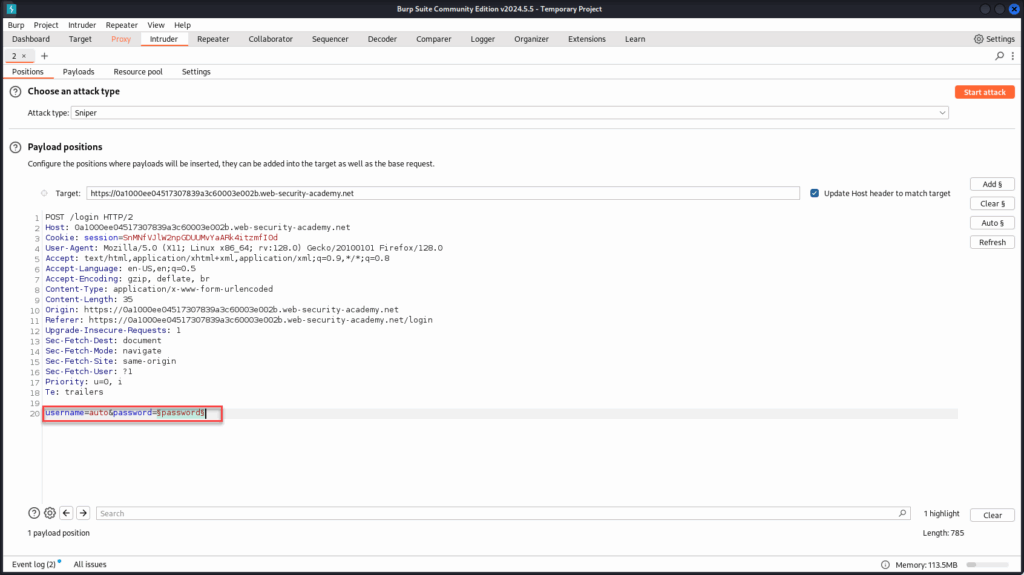
Task: Click the help icon beside editor search
Action: click(x=34, y=514)
